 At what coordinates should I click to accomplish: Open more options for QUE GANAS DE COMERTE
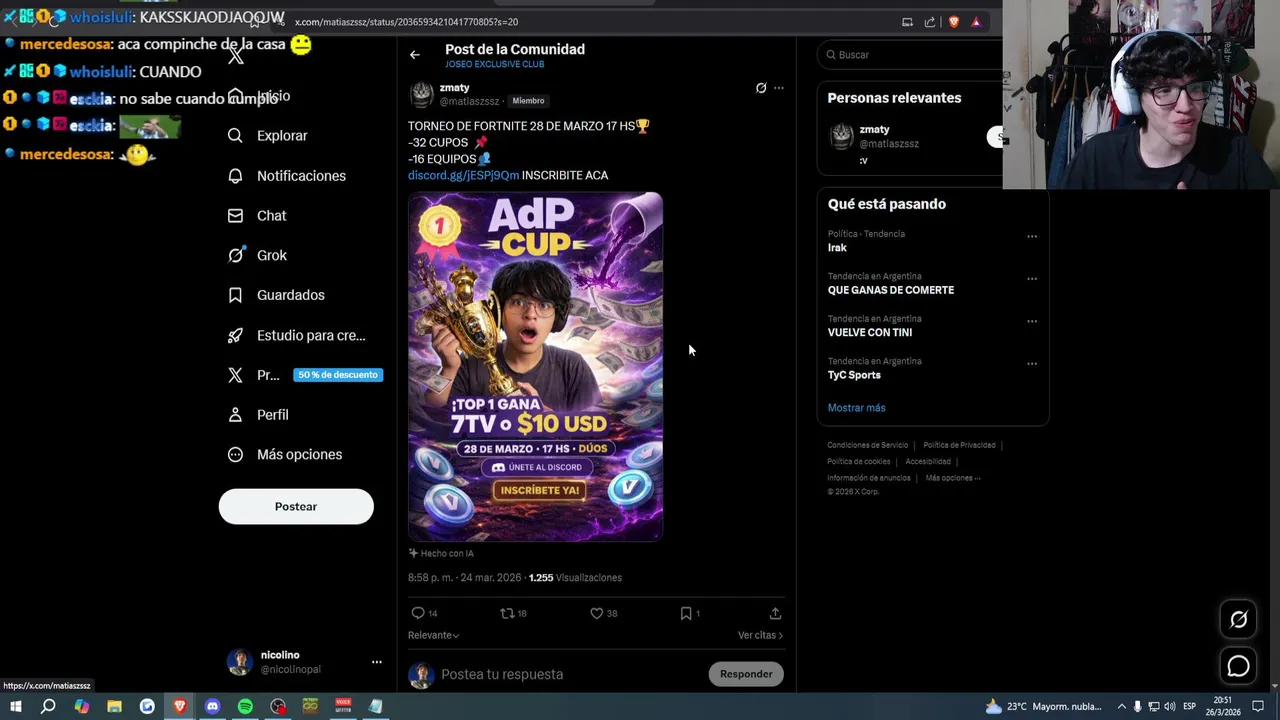coord(1032,279)
